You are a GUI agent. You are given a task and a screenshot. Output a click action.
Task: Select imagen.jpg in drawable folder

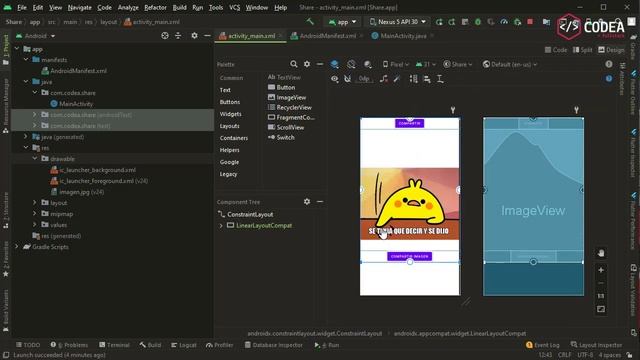[x=78, y=192]
